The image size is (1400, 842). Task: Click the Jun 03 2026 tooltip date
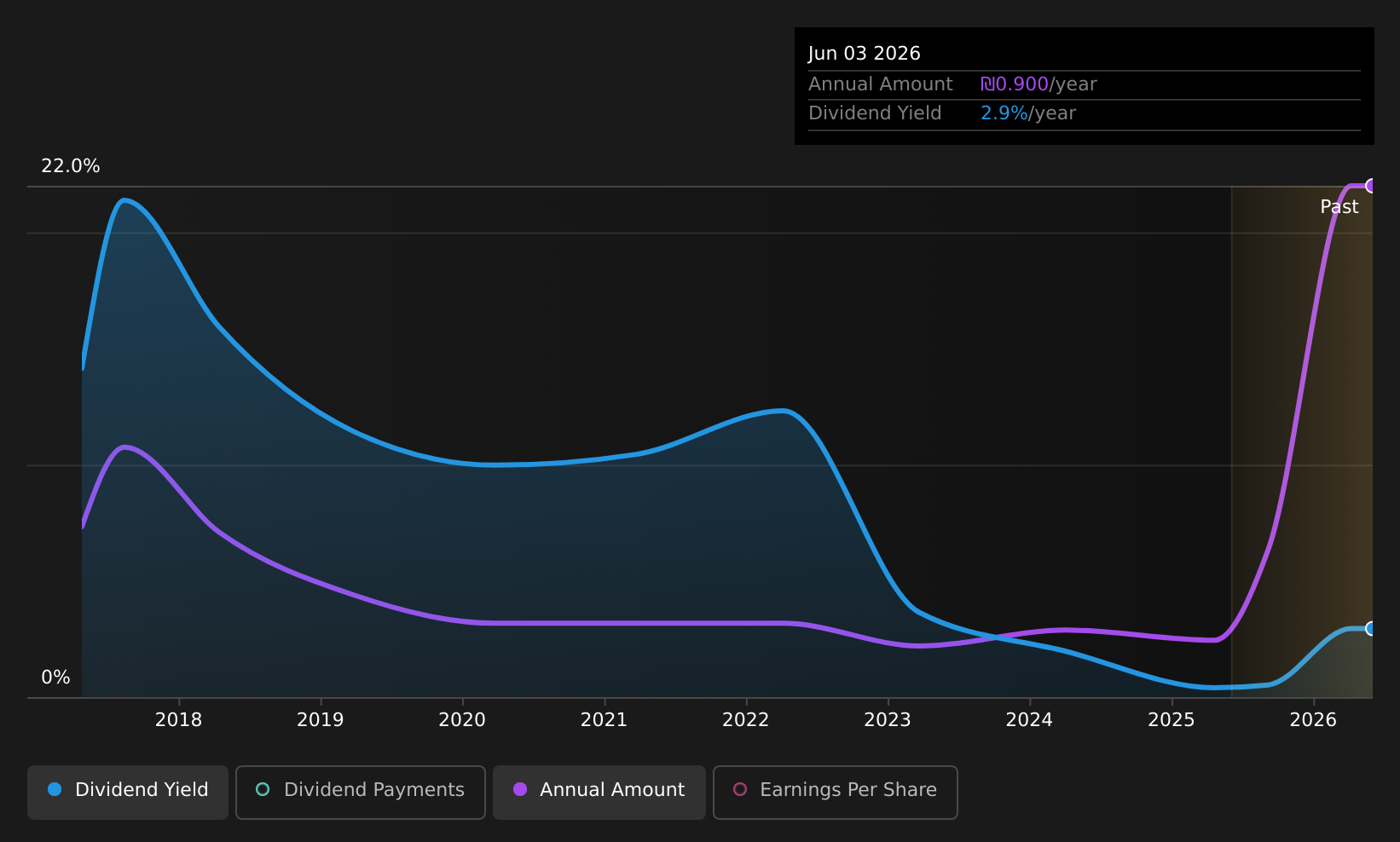(865, 54)
